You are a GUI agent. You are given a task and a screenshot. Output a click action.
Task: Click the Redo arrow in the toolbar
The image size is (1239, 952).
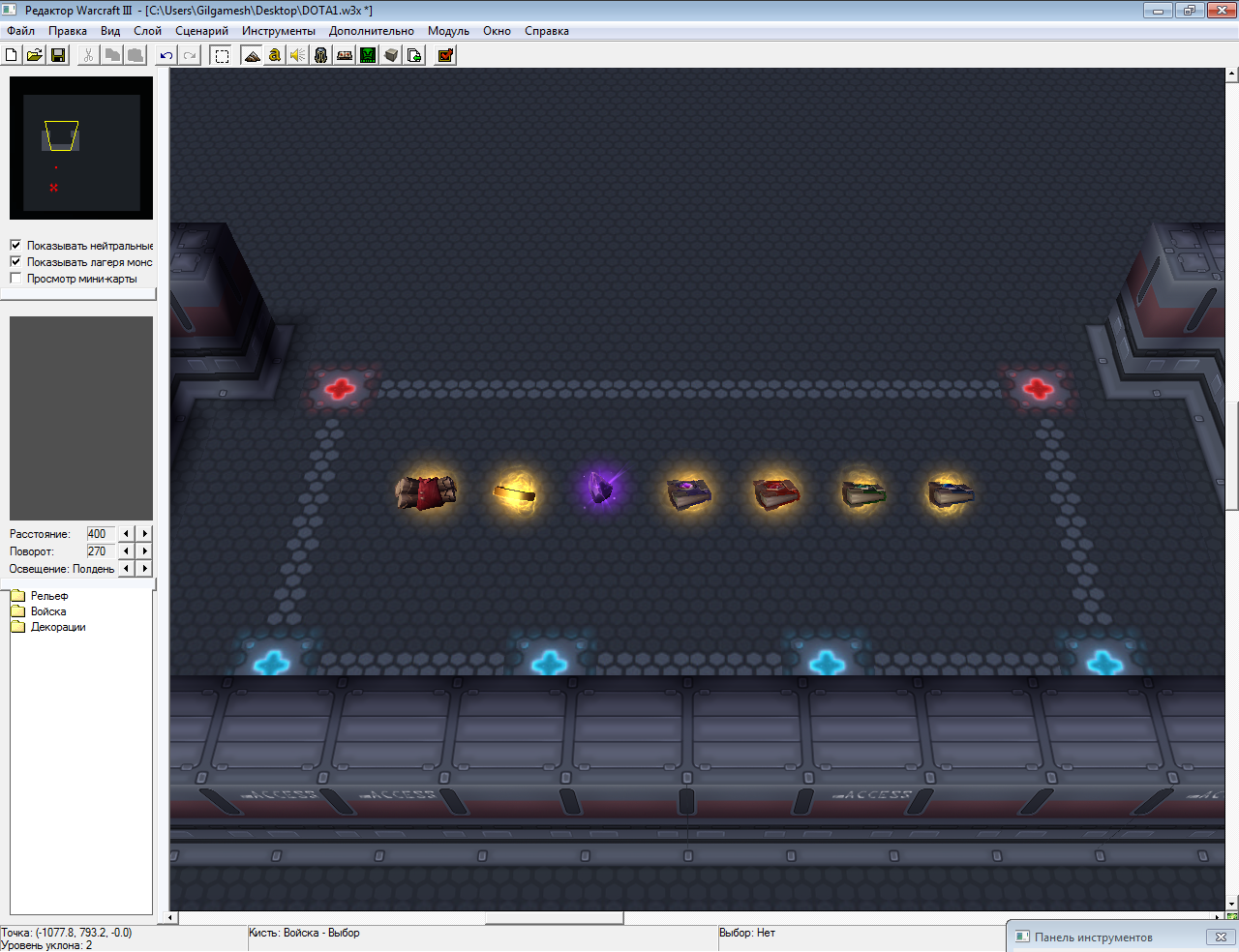pos(190,55)
